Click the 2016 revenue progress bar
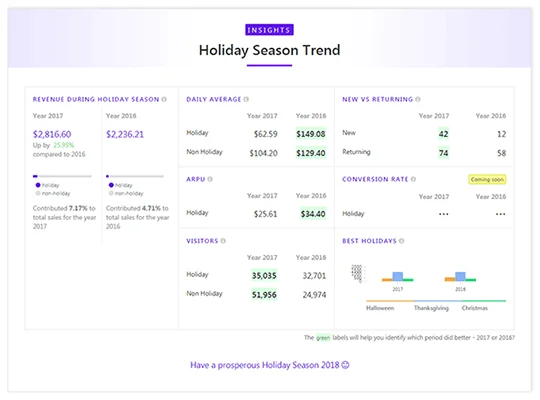The width and height of the screenshot is (540, 400). (x=135, y=176)
